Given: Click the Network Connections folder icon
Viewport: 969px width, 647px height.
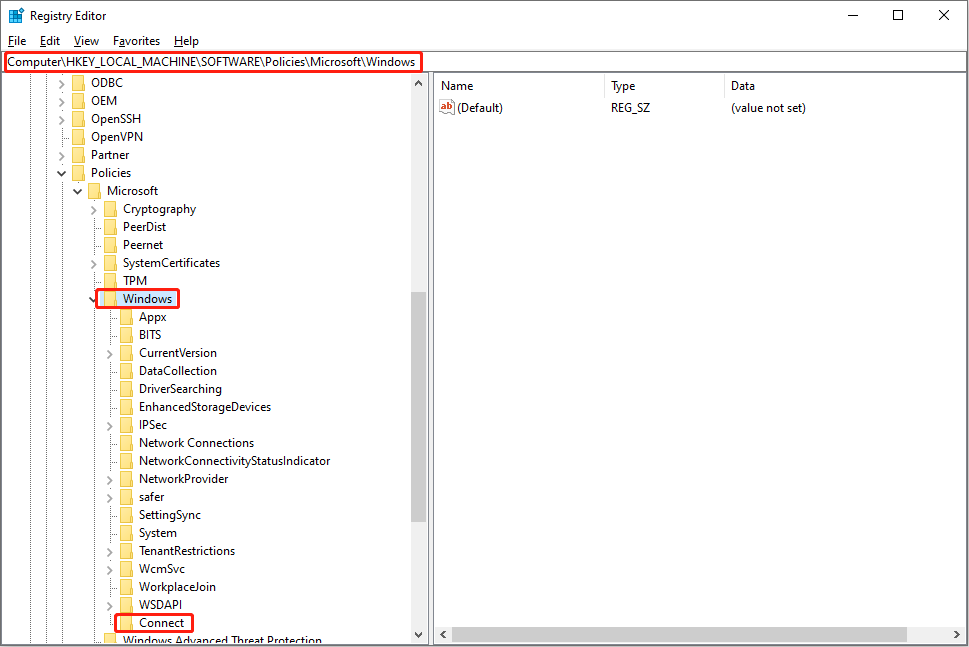Looking at the screenshot, I should point(127,442).
